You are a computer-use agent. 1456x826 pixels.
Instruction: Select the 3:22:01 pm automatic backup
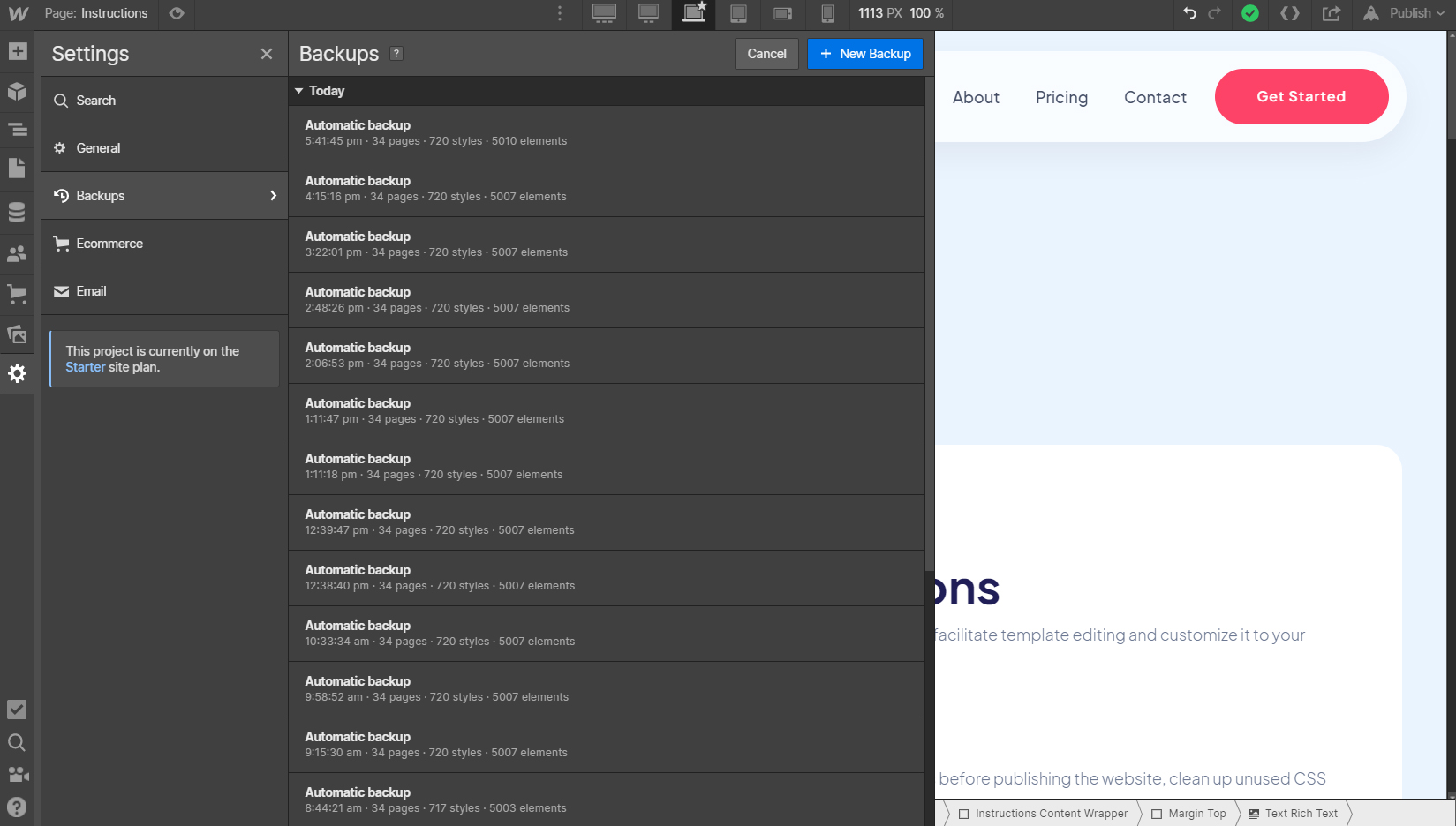tap(607, 244)
